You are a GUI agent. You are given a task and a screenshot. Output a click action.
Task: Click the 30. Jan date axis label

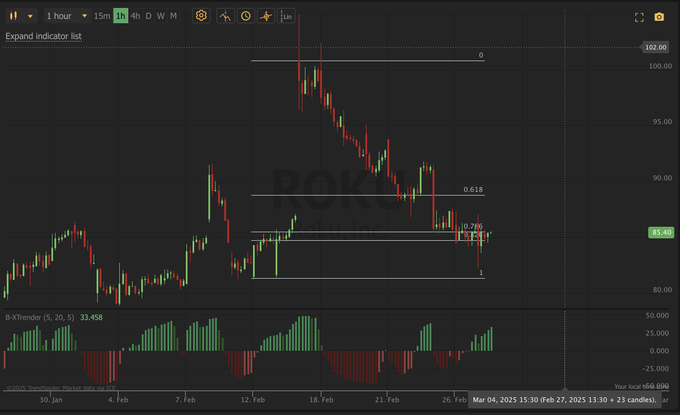pyautogui.click(x=51, y=400)
